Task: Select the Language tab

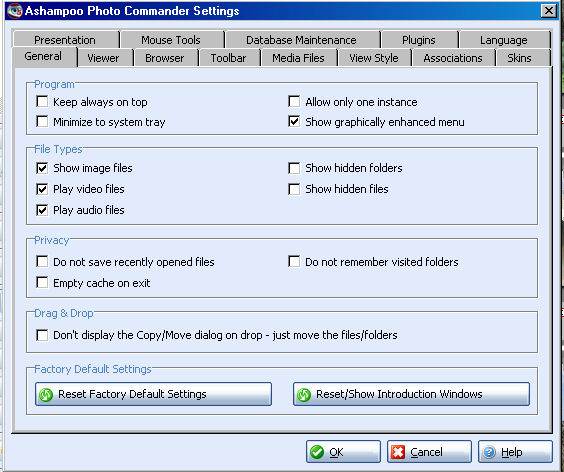Action: pyautogui.click(x=504, y=40)
